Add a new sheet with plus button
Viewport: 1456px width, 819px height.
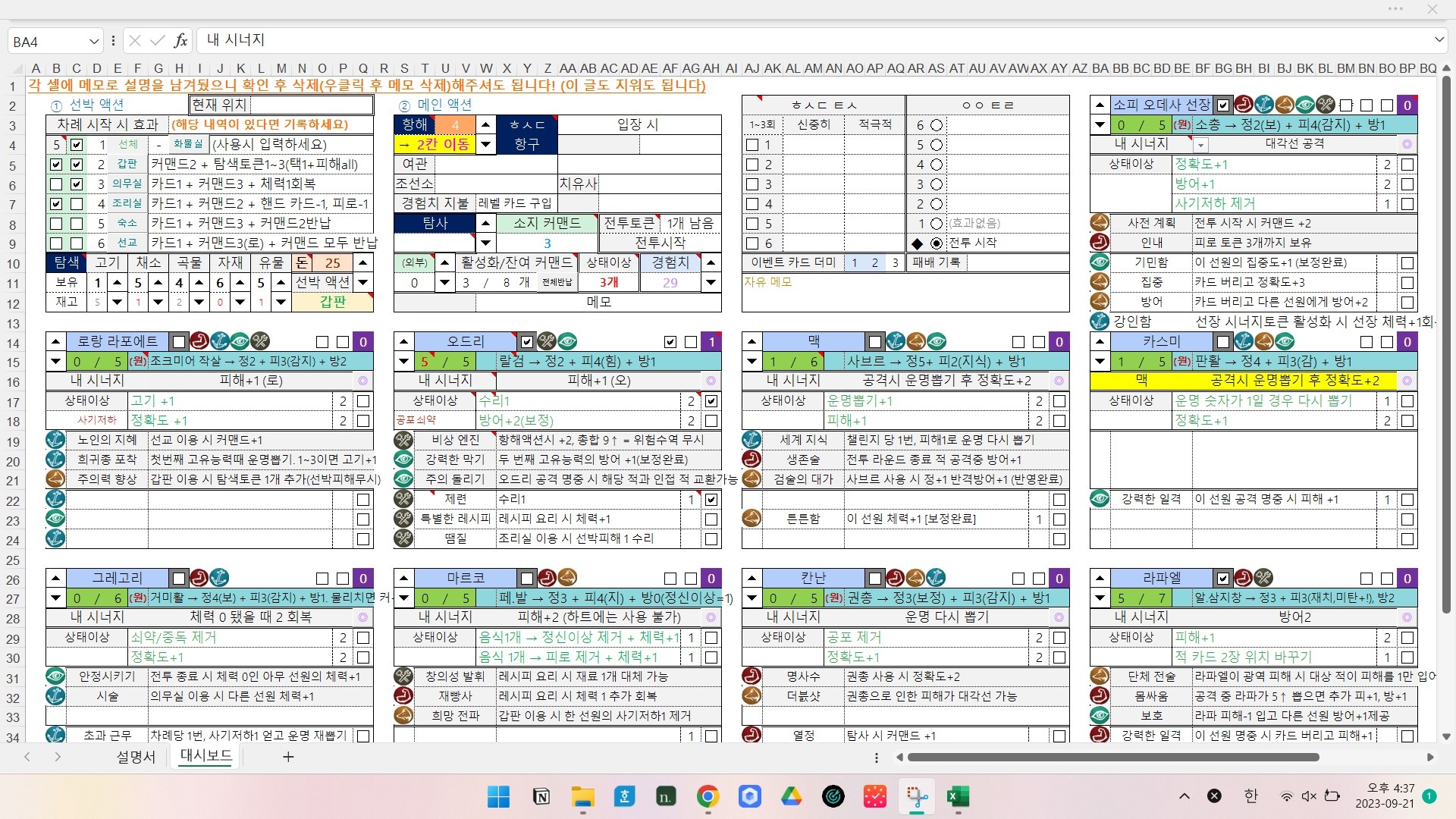[288, 757]
